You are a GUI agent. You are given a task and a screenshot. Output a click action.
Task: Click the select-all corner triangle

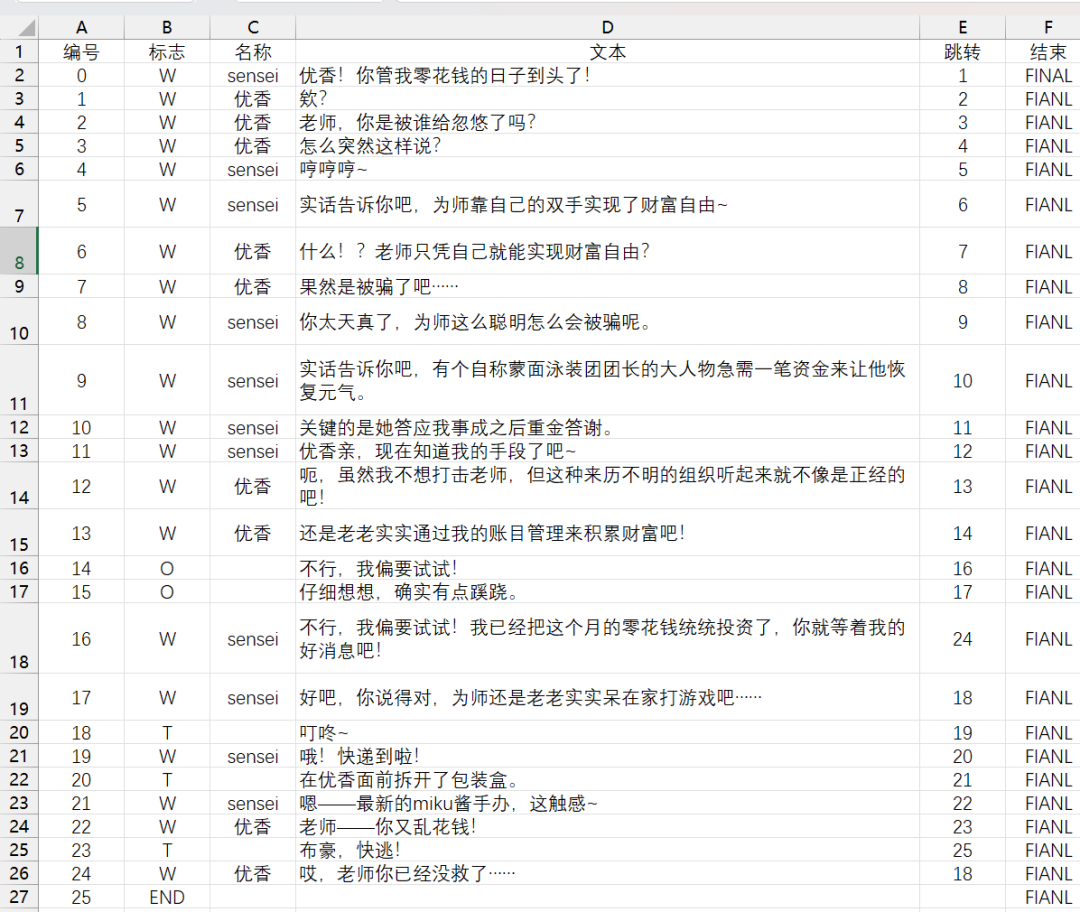[x=26, y=28]
